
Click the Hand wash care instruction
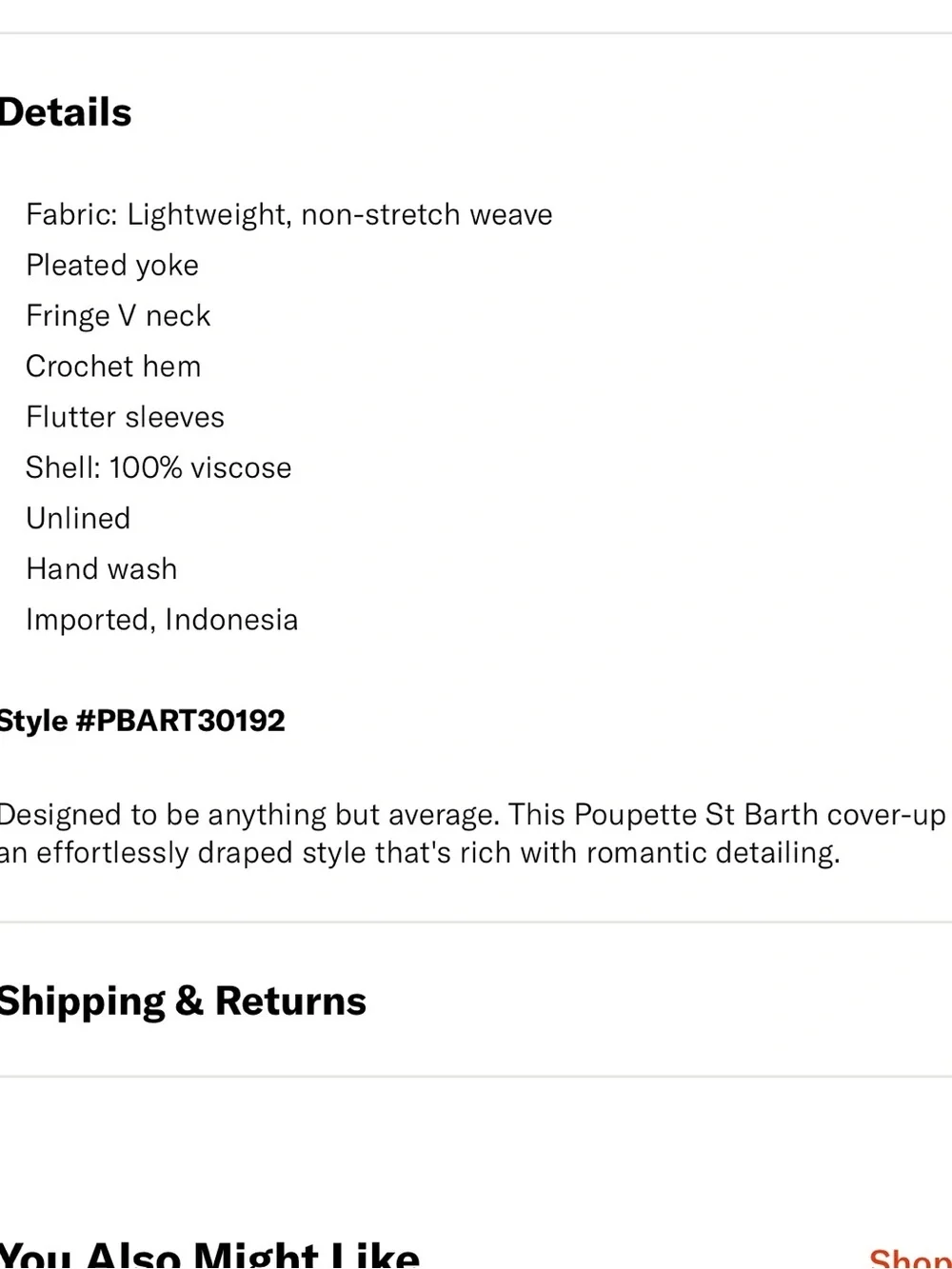[102, 569]
